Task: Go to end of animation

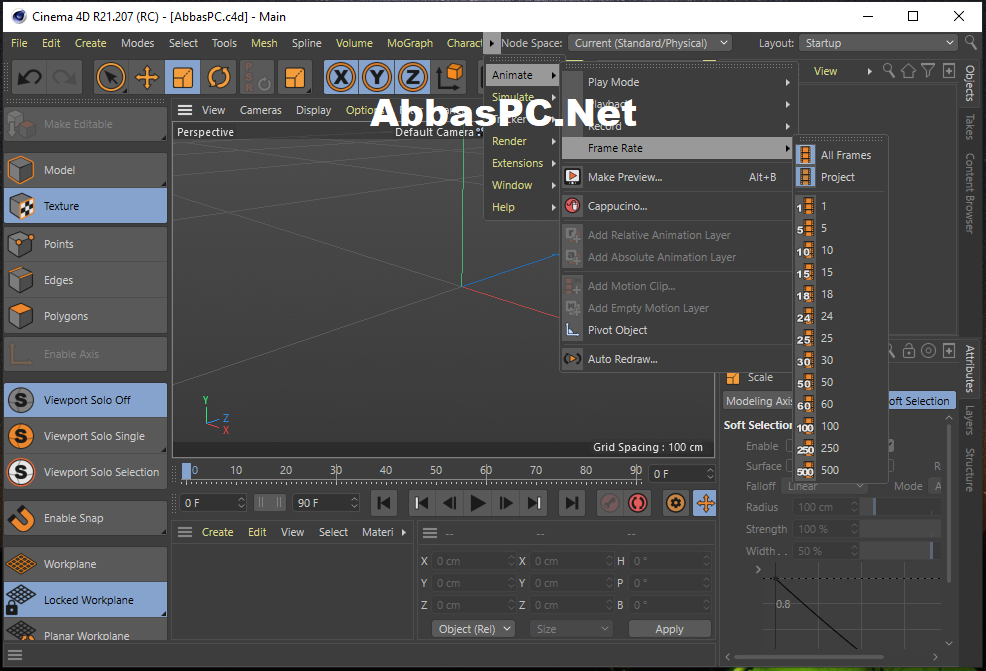Action: [x=572, y=503]
